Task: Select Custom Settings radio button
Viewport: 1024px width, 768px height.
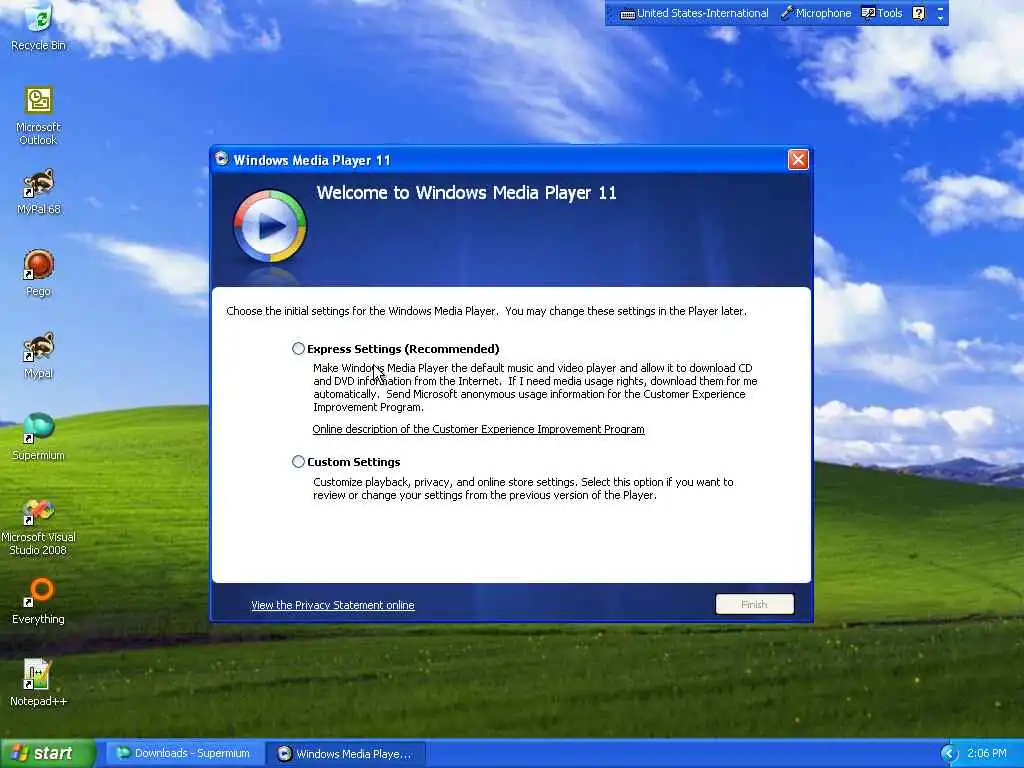Action: tap(298, 462)
